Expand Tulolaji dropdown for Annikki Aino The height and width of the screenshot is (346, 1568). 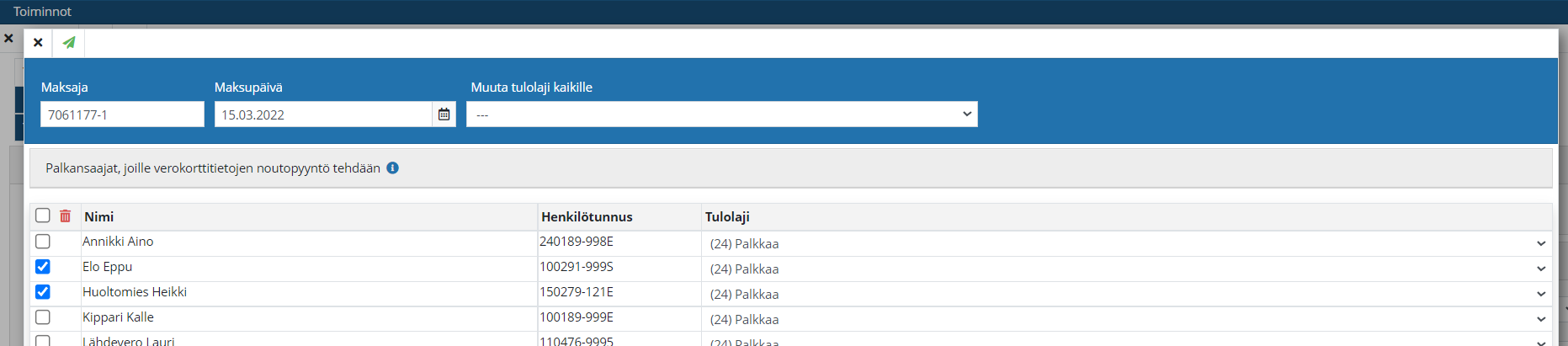coord(1126,244)
